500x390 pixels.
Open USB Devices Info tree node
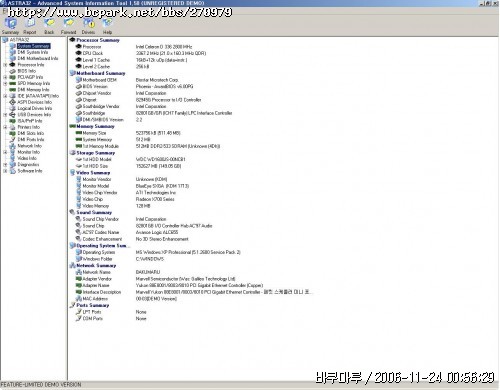pos(34,115)
